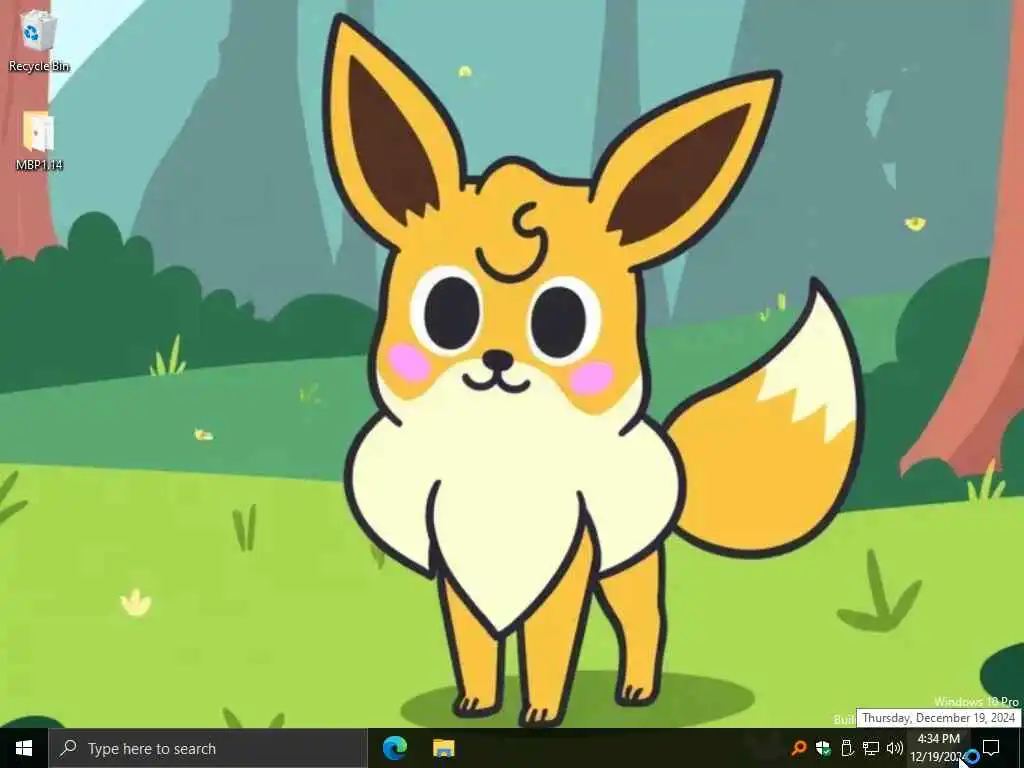Launch Microsoft Edge from the taskbar
This screenshot has width=1024, height=768.
pos(394,748)
